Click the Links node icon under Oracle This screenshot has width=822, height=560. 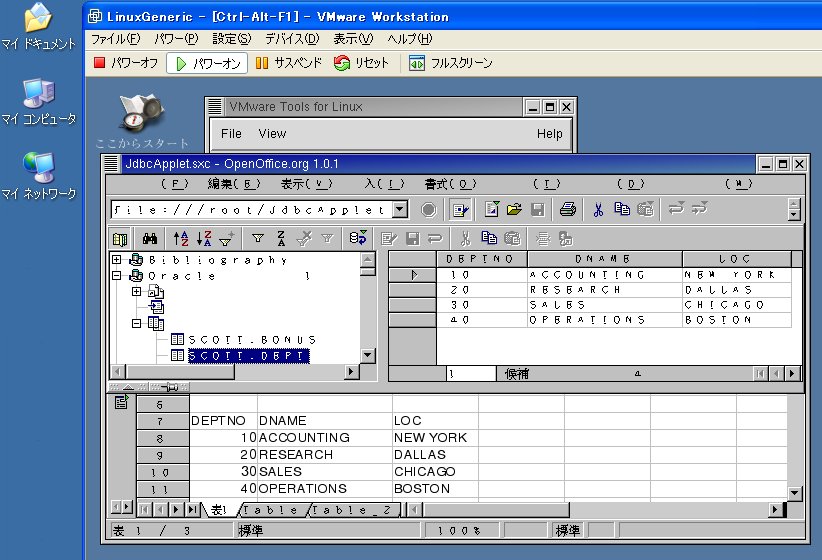click(x=156, y=291)
